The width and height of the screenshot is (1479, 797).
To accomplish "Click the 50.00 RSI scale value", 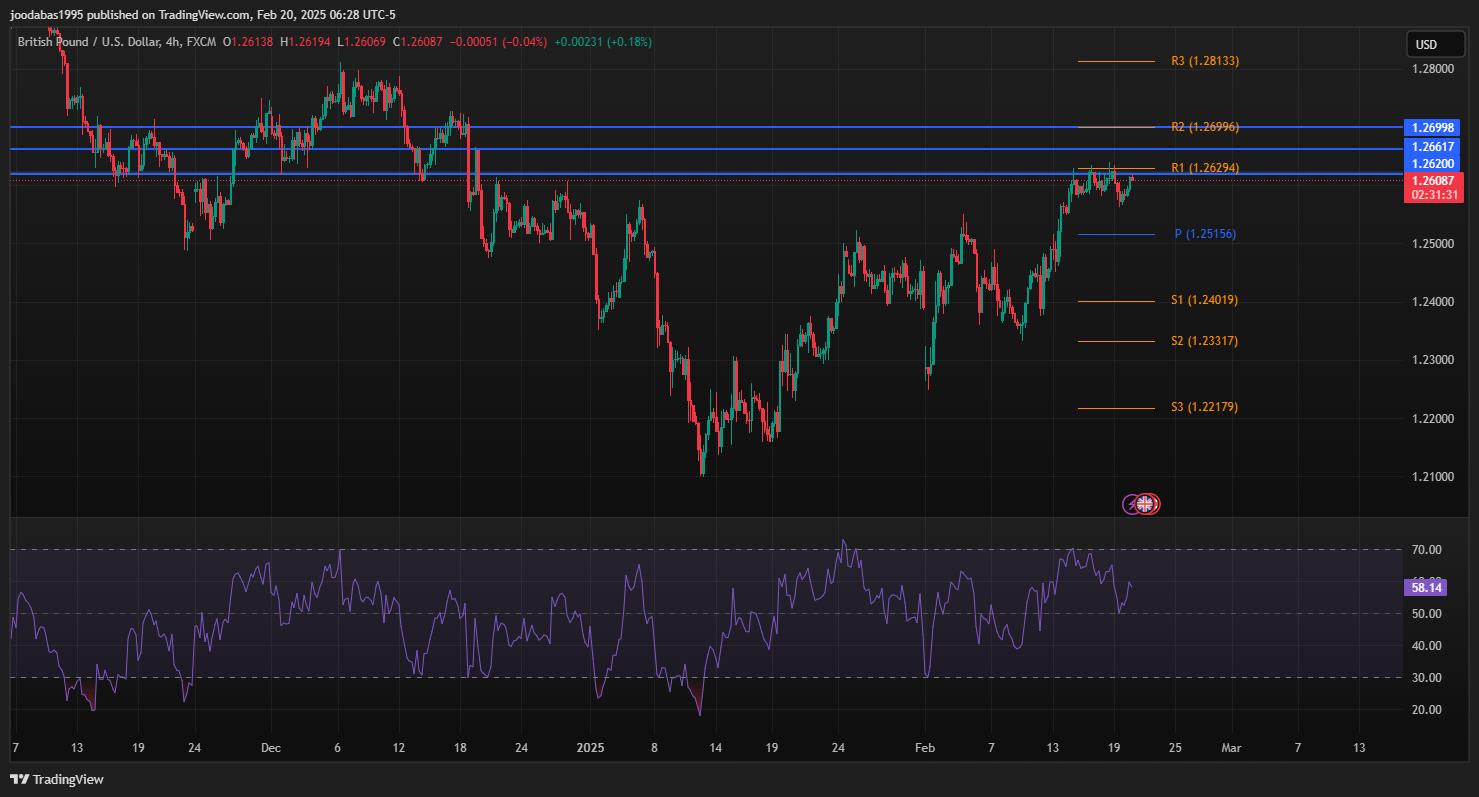I will click(1426, 614).
